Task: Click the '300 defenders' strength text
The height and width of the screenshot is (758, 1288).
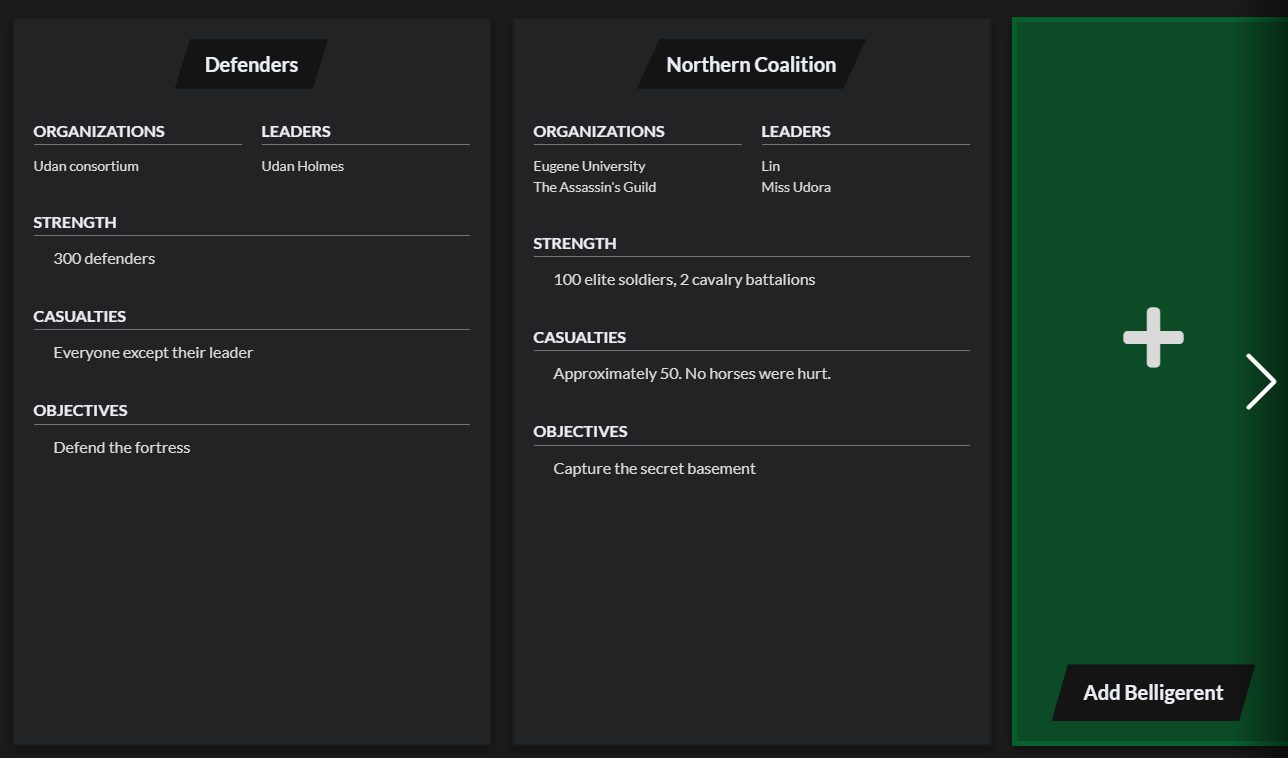Action: tap(104, 258)
